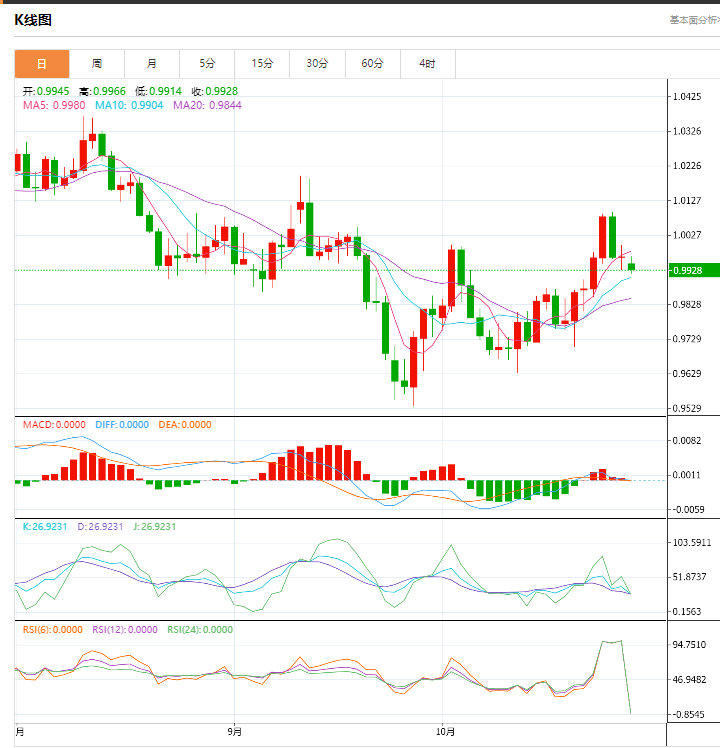Screen dimensions: 720x748
Task: Open the 30分 interval tab
Action: 317,63
